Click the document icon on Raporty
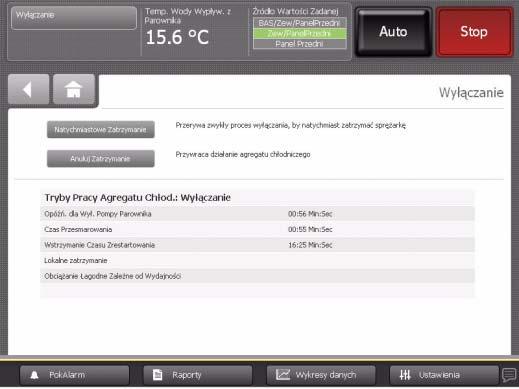Viewport: 519px width, 389px height. tap(157, 375)
